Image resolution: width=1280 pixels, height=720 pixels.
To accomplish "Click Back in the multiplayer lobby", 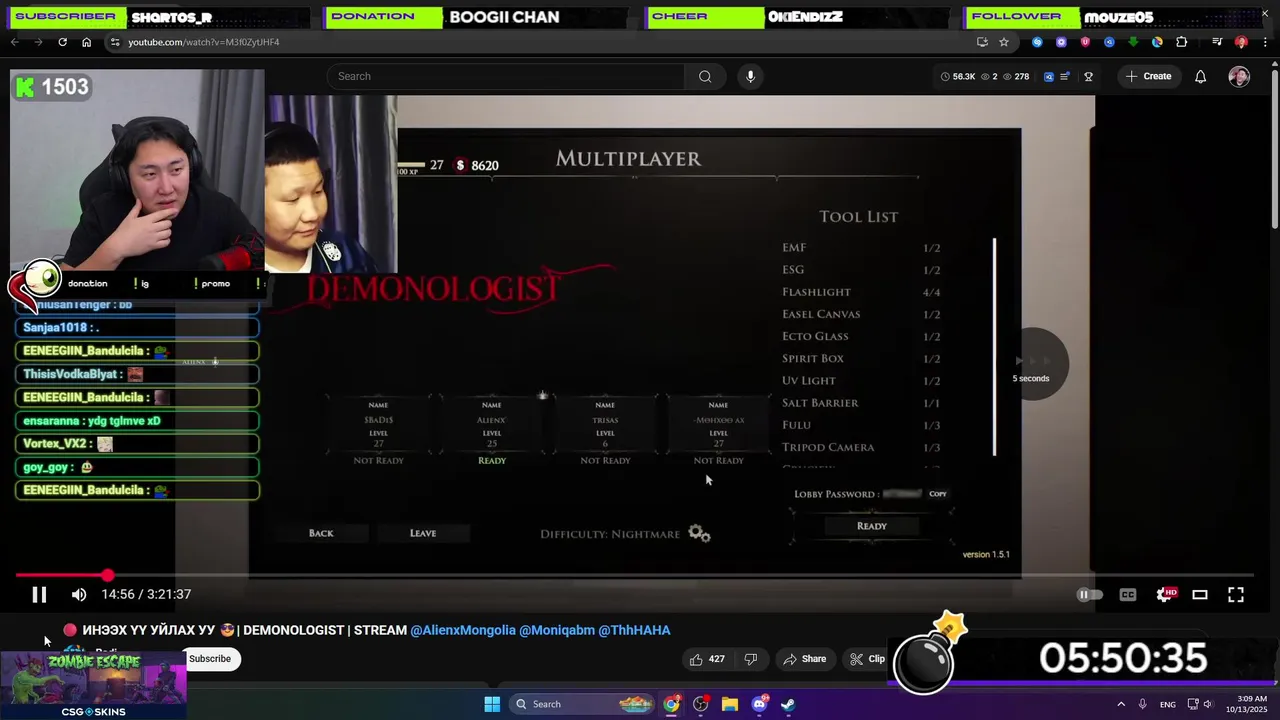I will (321, 533).
